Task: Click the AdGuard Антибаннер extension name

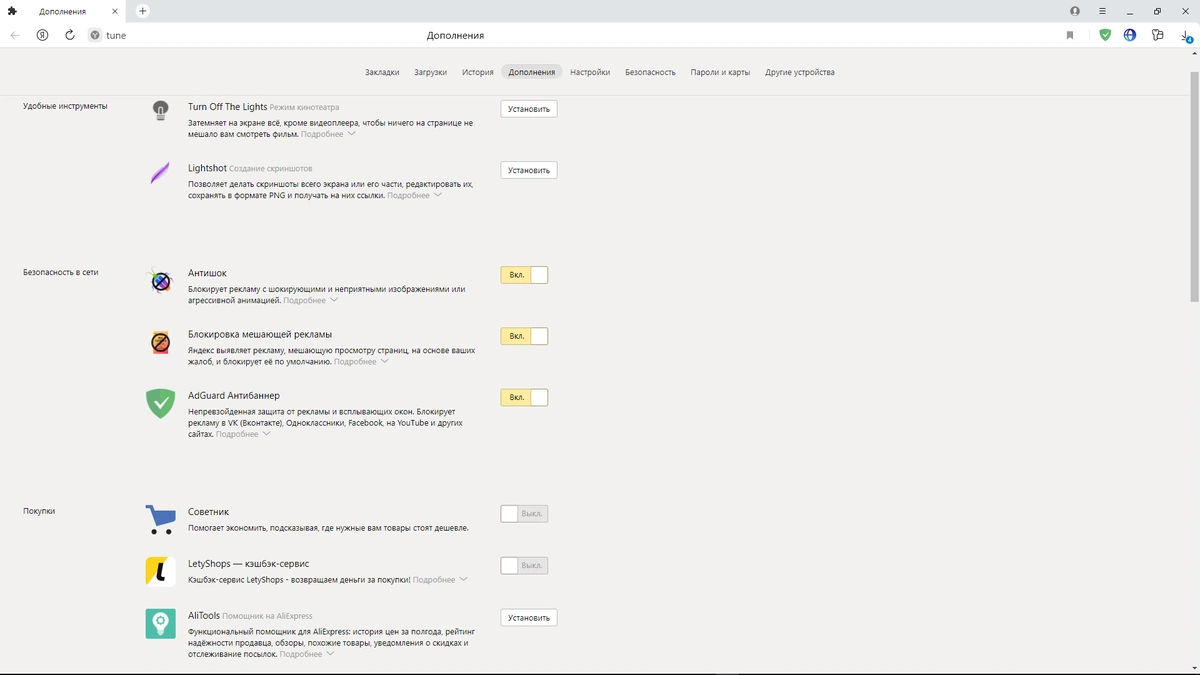Action: point(234,396)
